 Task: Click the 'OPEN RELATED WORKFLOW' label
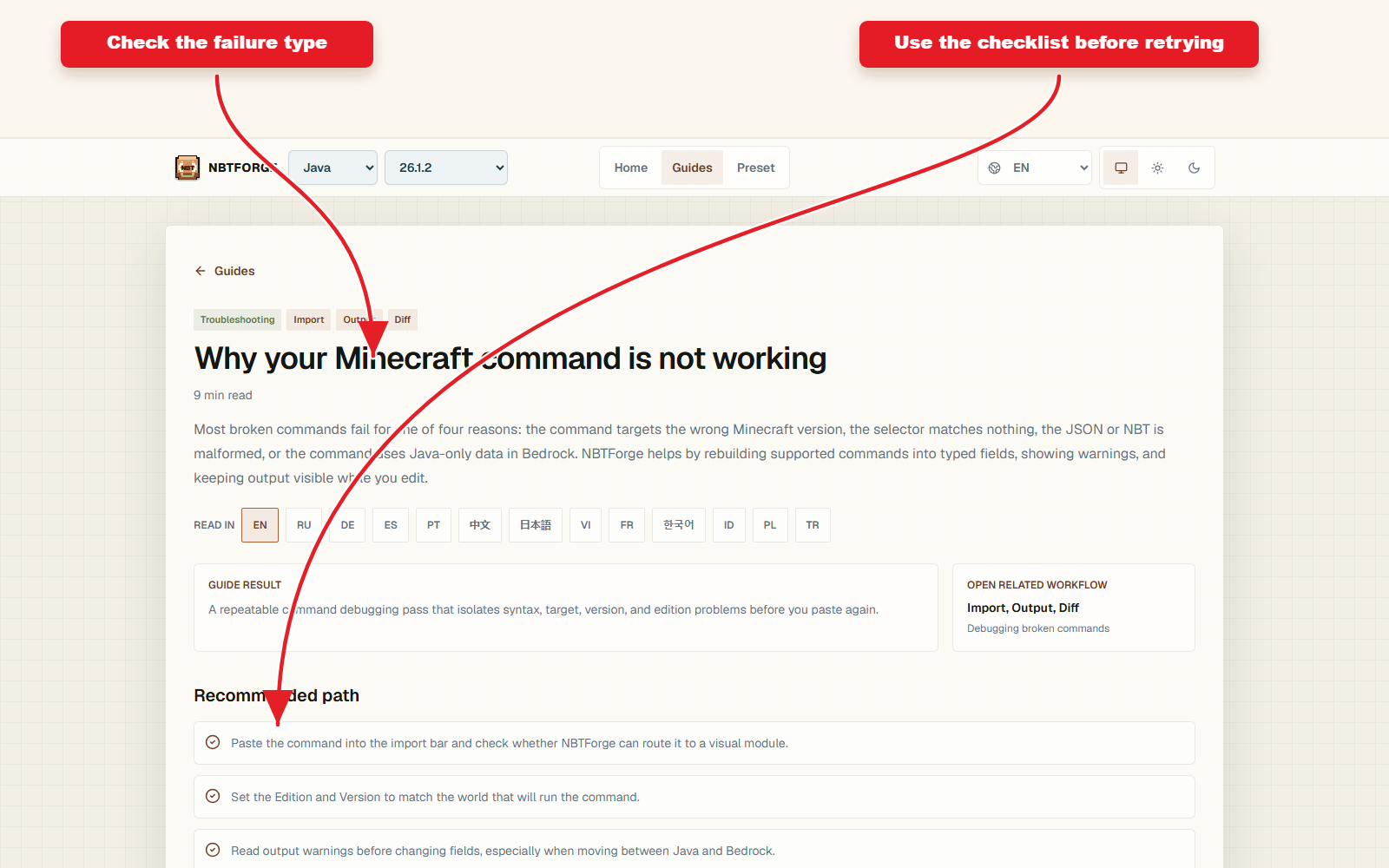point(1037,585)
